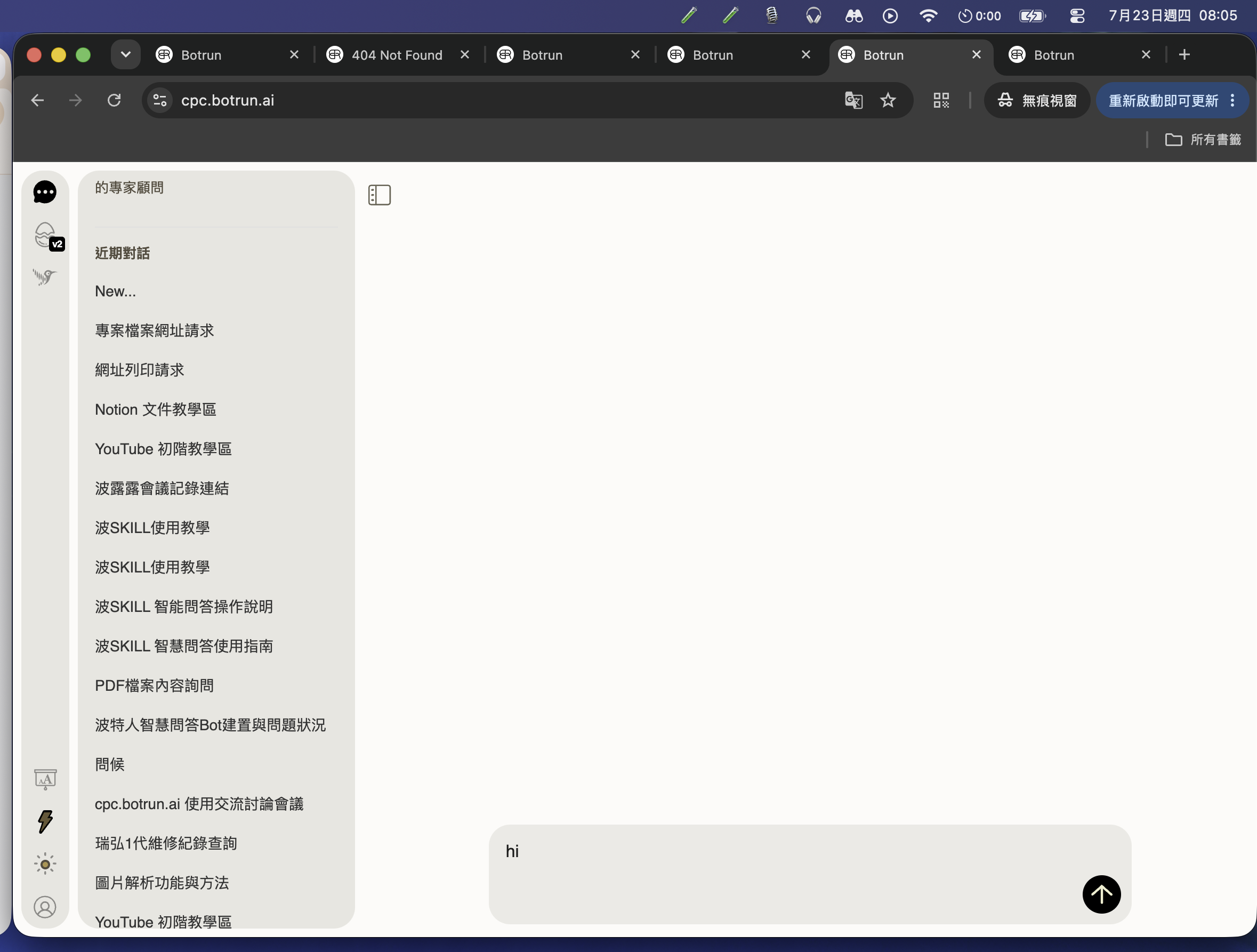Open site information icon in address bar
The width and height of the screenshot is (1257, 952).
(x=160, y=101)
